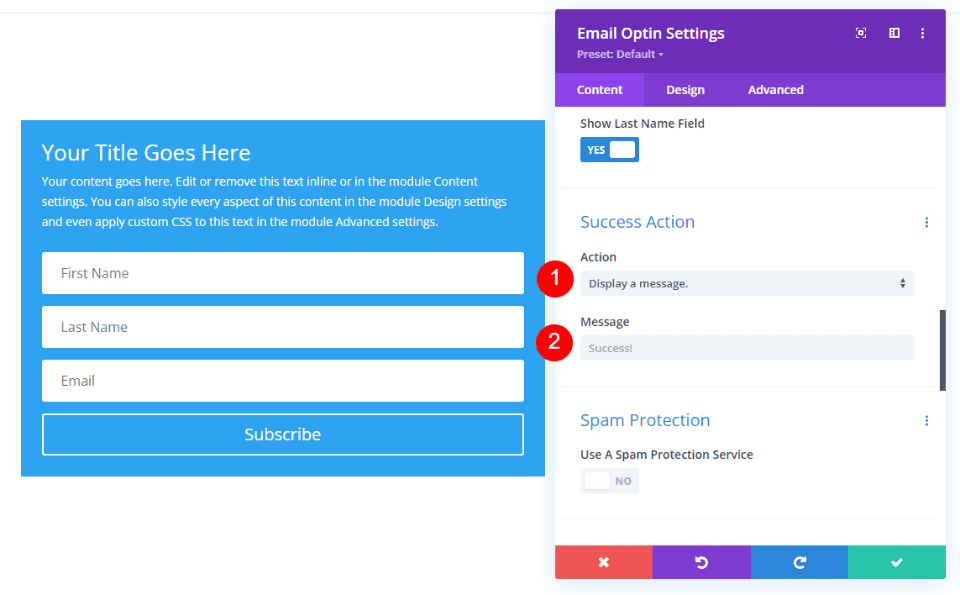Open the Success Action dropdown
Image resolution: width=960 pixels, height=595 pixels.
point(747,283)
